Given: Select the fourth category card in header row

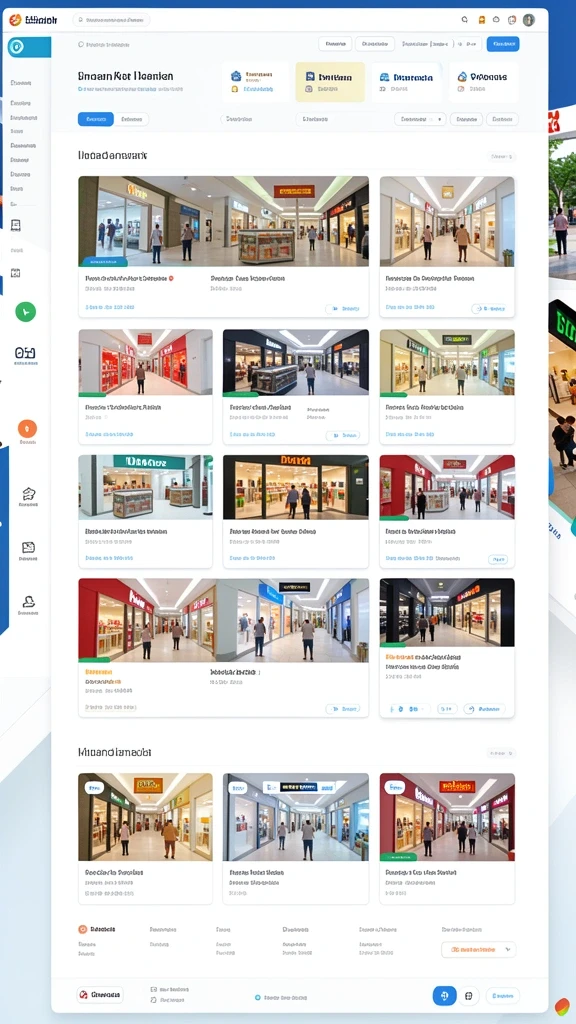Looking at the screenshot, I should pyautogui.click(x=484, y=82).
